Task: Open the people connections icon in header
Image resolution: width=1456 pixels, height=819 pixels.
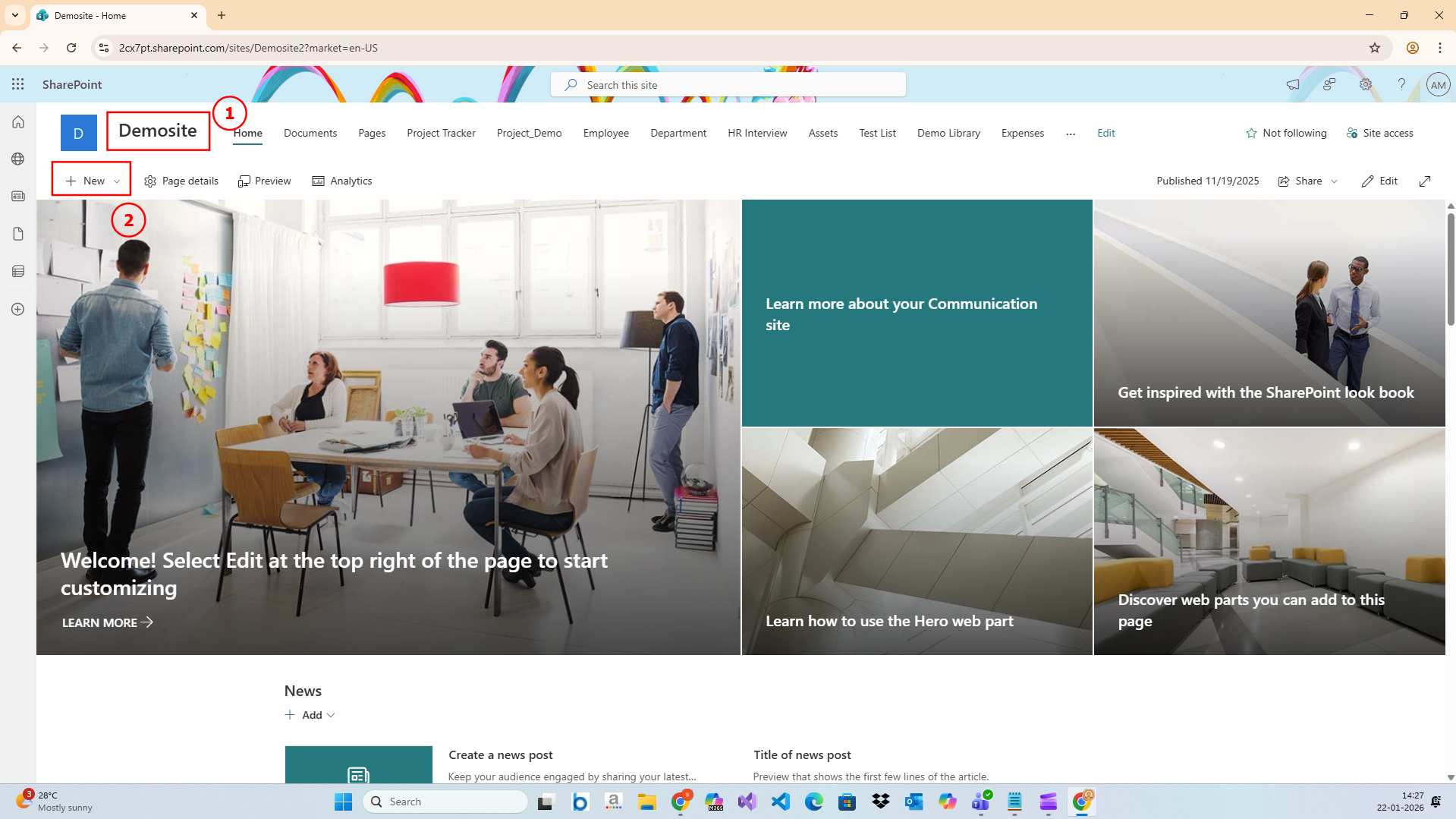Action: click(1329, 84)
